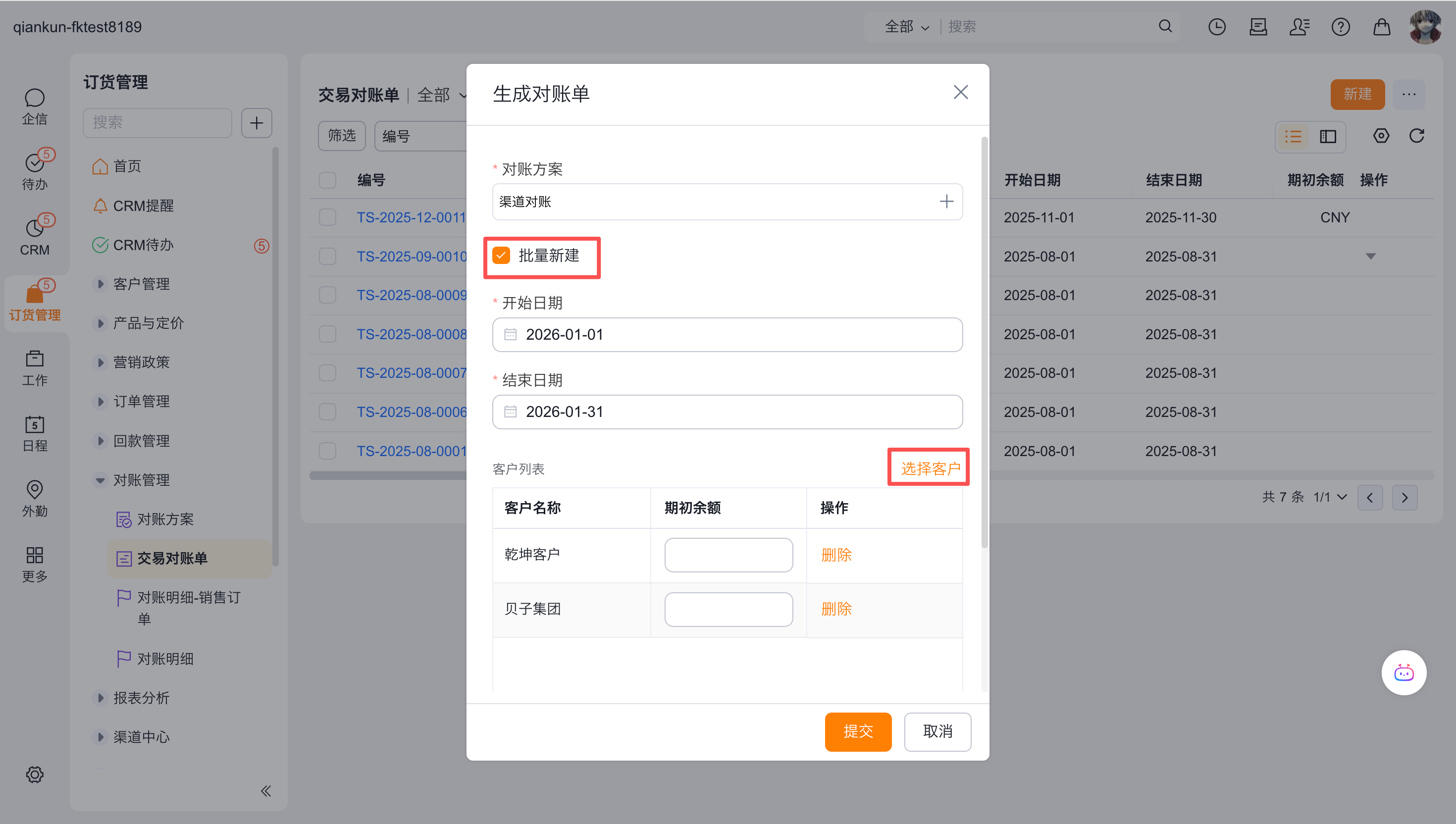This screenshot has width=1456, height=824.
Task: Click the 开始日期 date input field
Action: (x=727, y=334)
